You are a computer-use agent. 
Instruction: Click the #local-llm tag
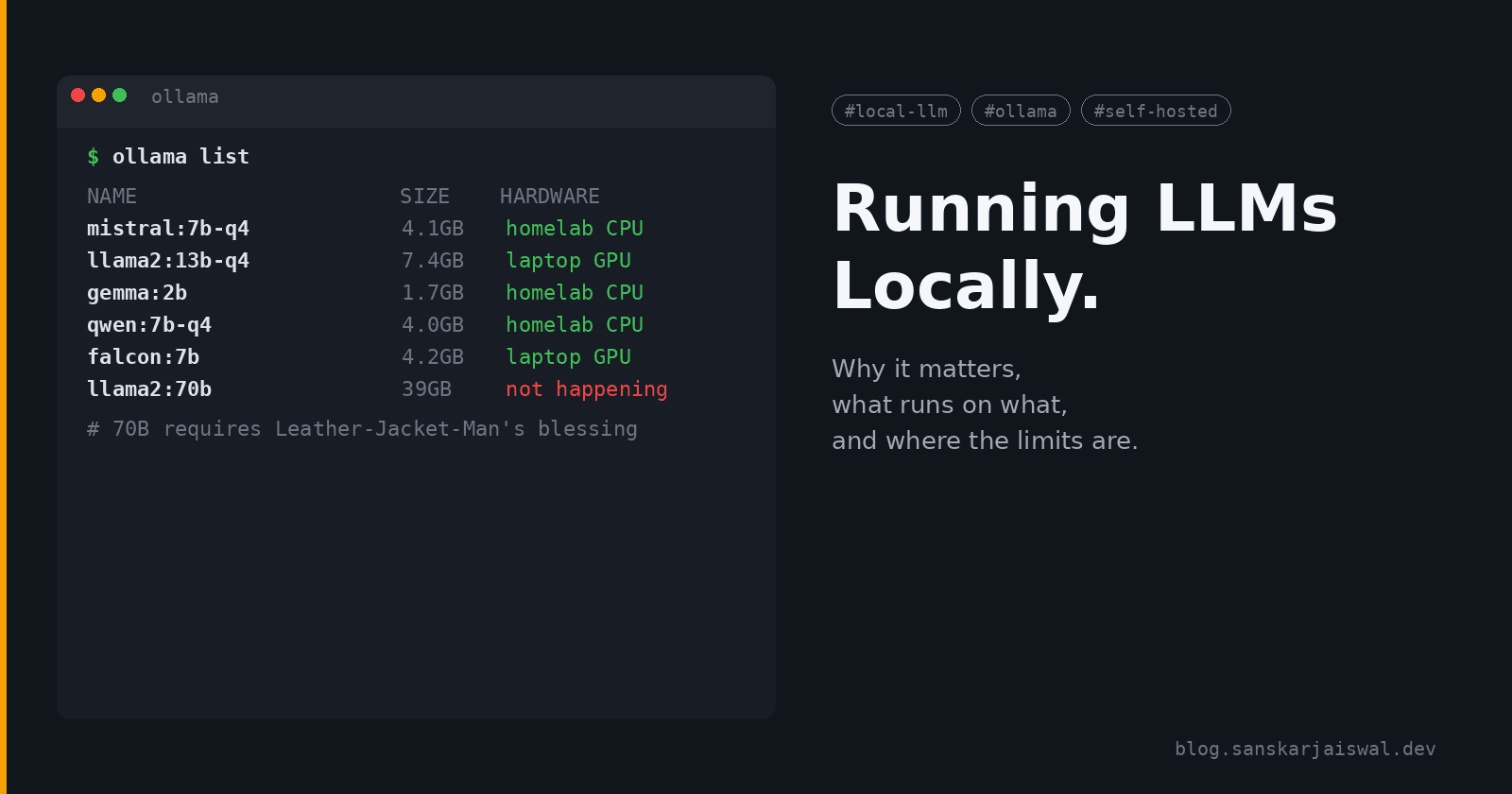click(895, 111)
